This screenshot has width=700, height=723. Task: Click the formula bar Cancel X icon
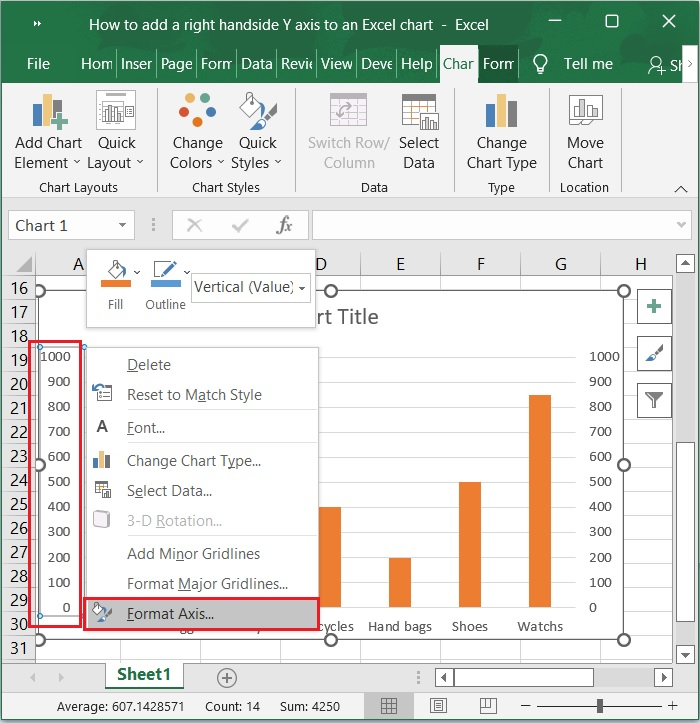pos(194,225)
